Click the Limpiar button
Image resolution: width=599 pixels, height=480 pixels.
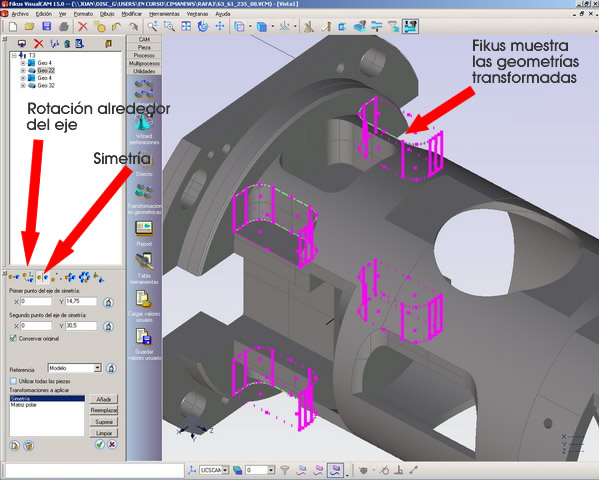tap(104, 433)
